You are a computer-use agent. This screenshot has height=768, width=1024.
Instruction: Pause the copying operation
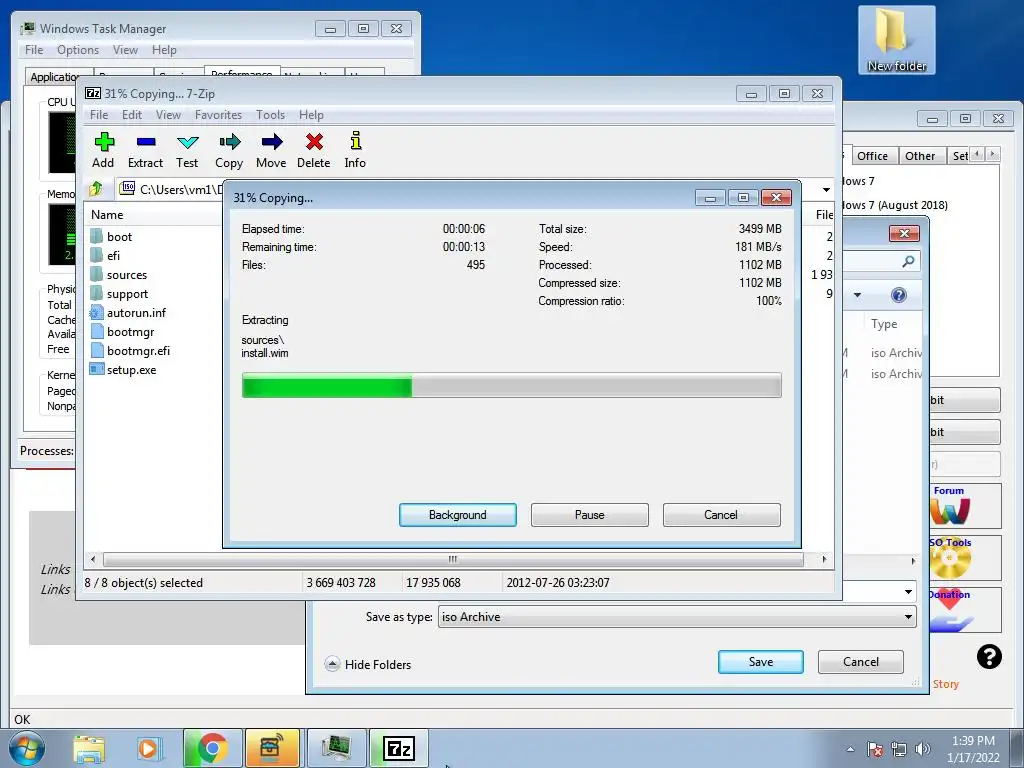pyautogui.click(x=590, y=515)
